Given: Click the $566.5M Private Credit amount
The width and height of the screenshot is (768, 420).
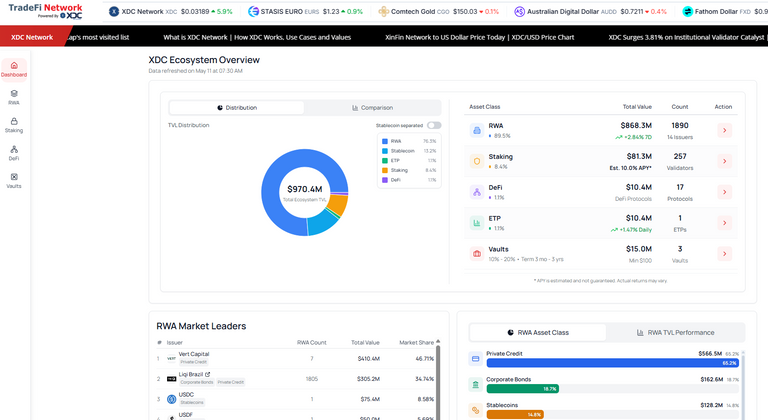Looking at the screenshot, I should point(710,353).
